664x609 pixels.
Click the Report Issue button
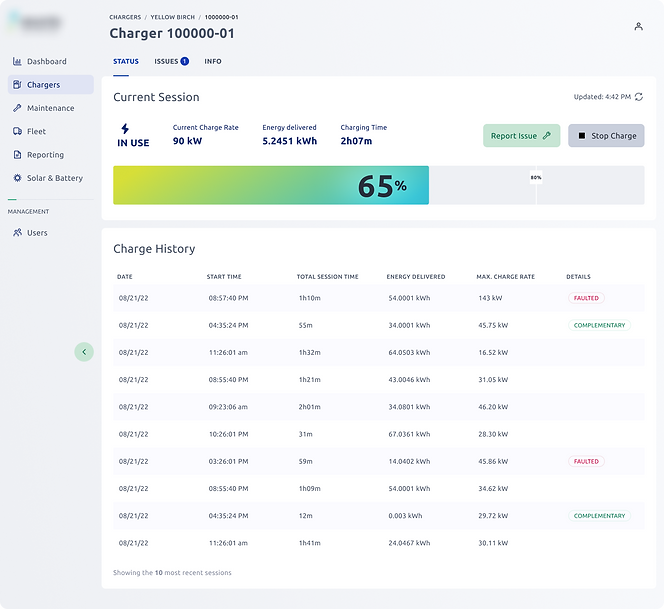[521, 136]
